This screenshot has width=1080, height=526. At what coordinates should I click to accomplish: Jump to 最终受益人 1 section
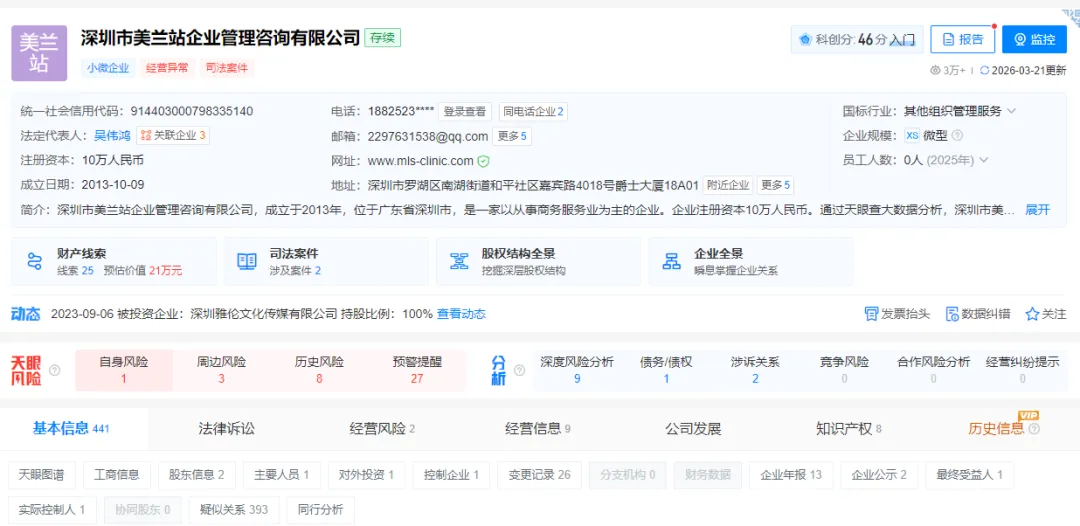coord(969,474)
